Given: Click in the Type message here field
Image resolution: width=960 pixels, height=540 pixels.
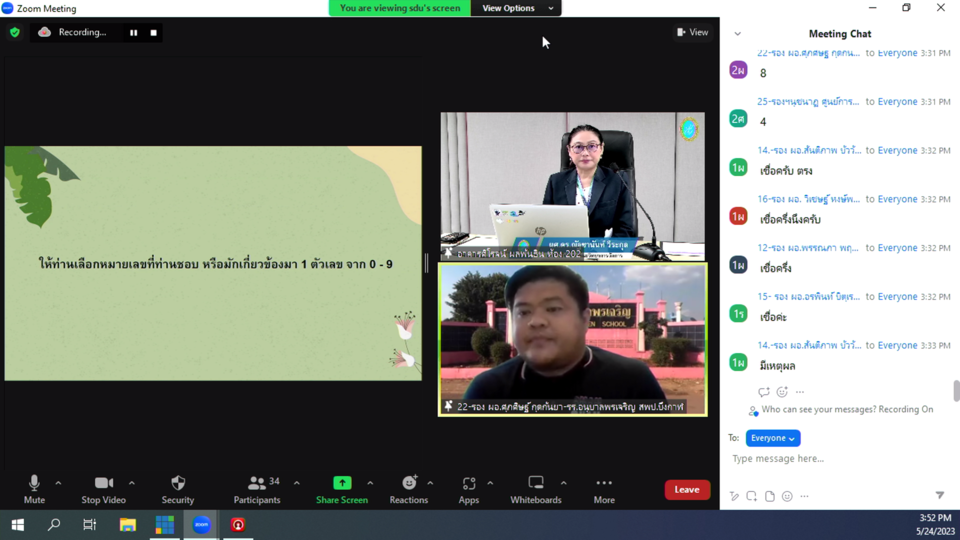Looking at the screenshot, I should (830, 459).
